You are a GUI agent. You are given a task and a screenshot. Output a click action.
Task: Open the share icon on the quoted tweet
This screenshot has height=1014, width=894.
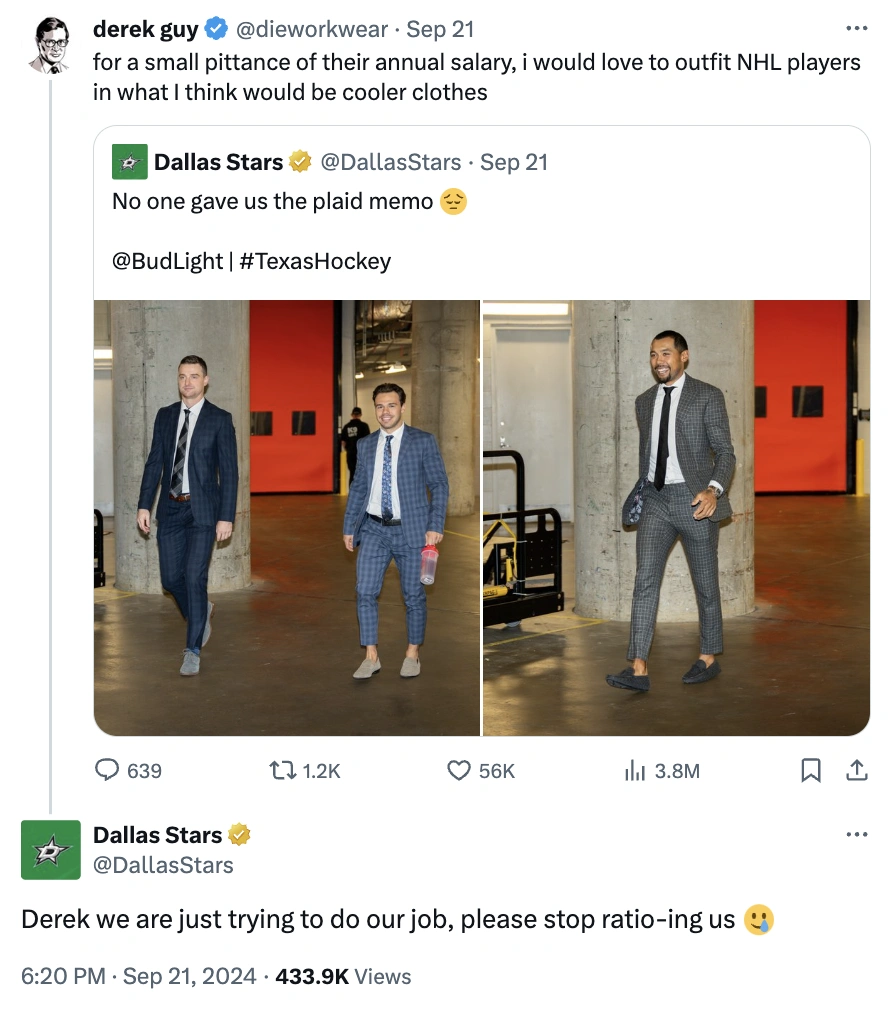858,770
